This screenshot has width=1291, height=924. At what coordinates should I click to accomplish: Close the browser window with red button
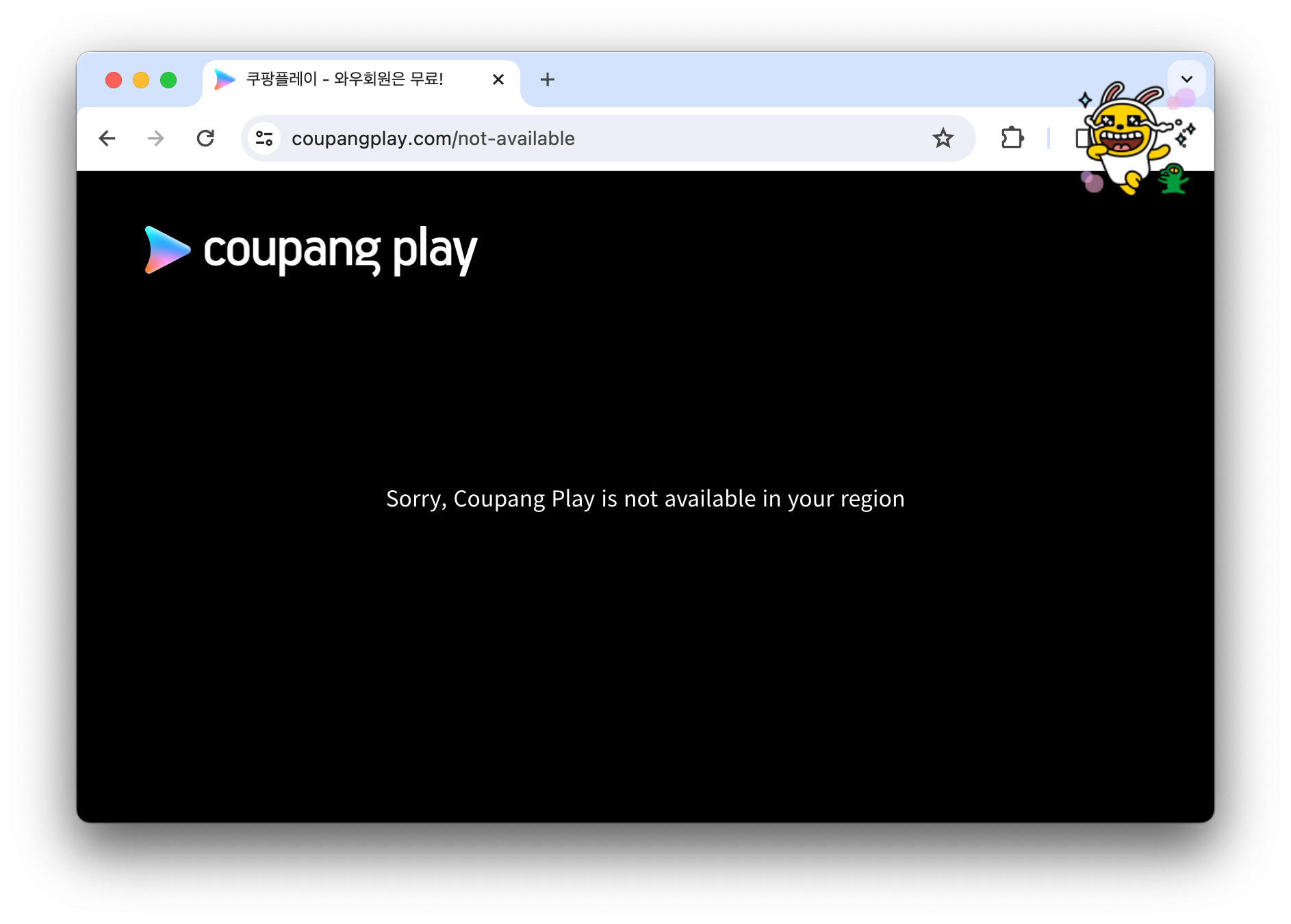click(x=114, y=80)
